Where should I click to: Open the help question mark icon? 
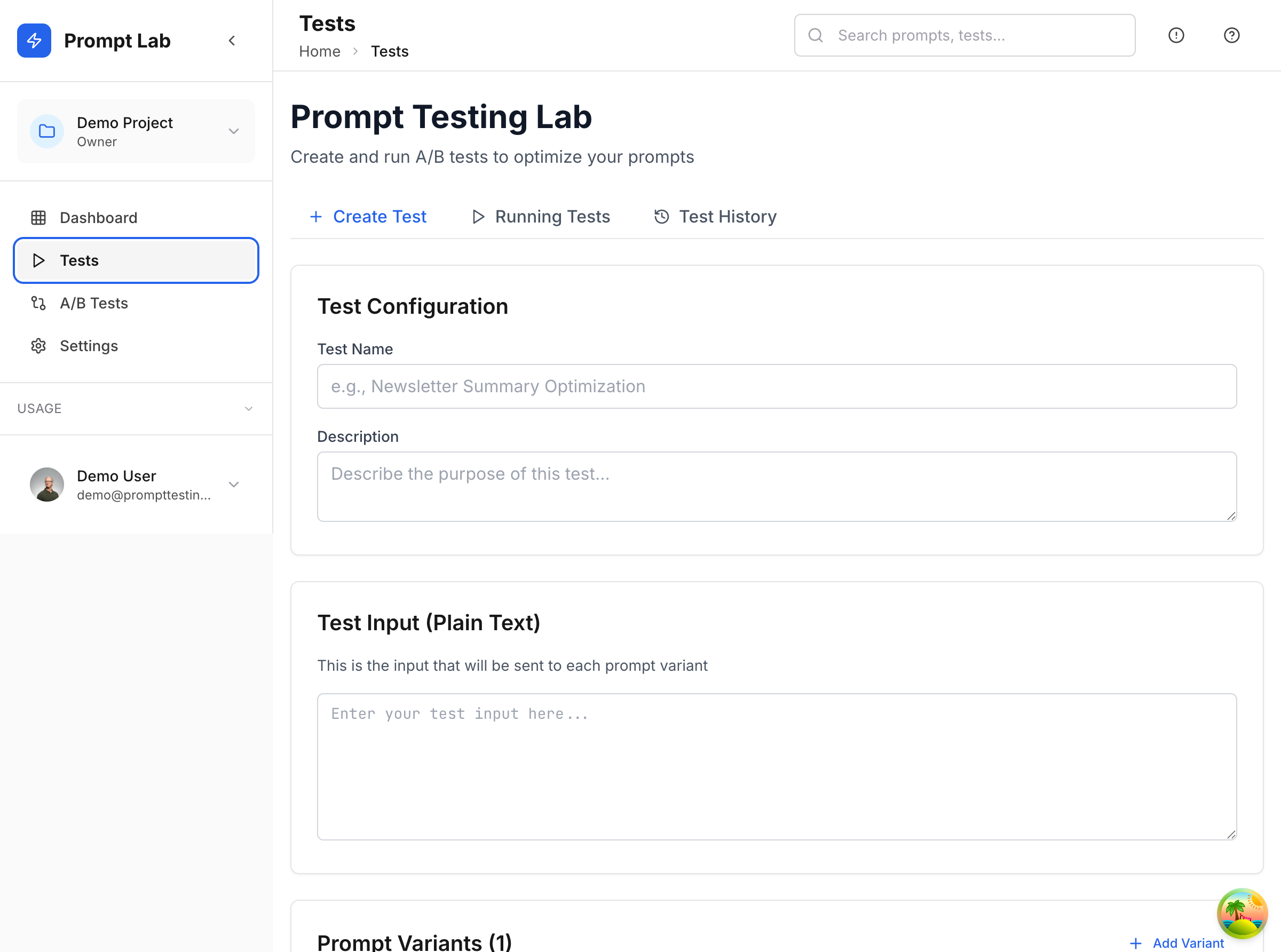(x=1231, y=35)
